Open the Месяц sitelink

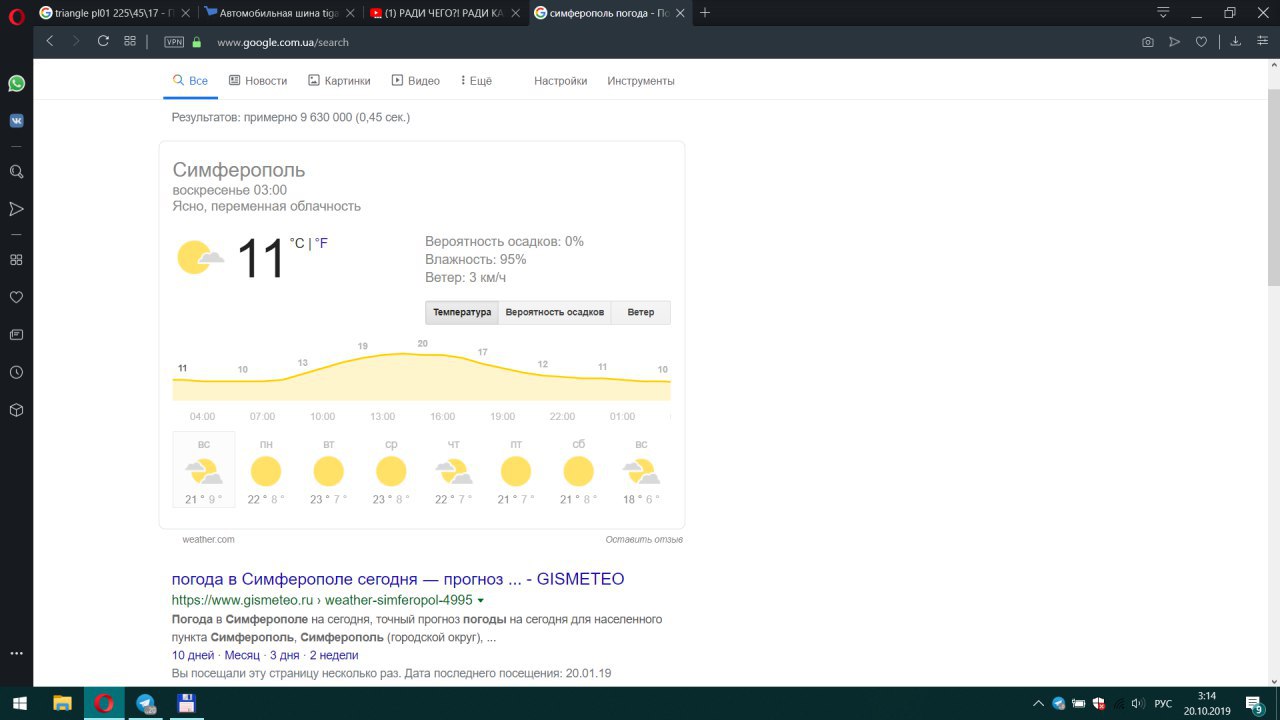(242, 655)
